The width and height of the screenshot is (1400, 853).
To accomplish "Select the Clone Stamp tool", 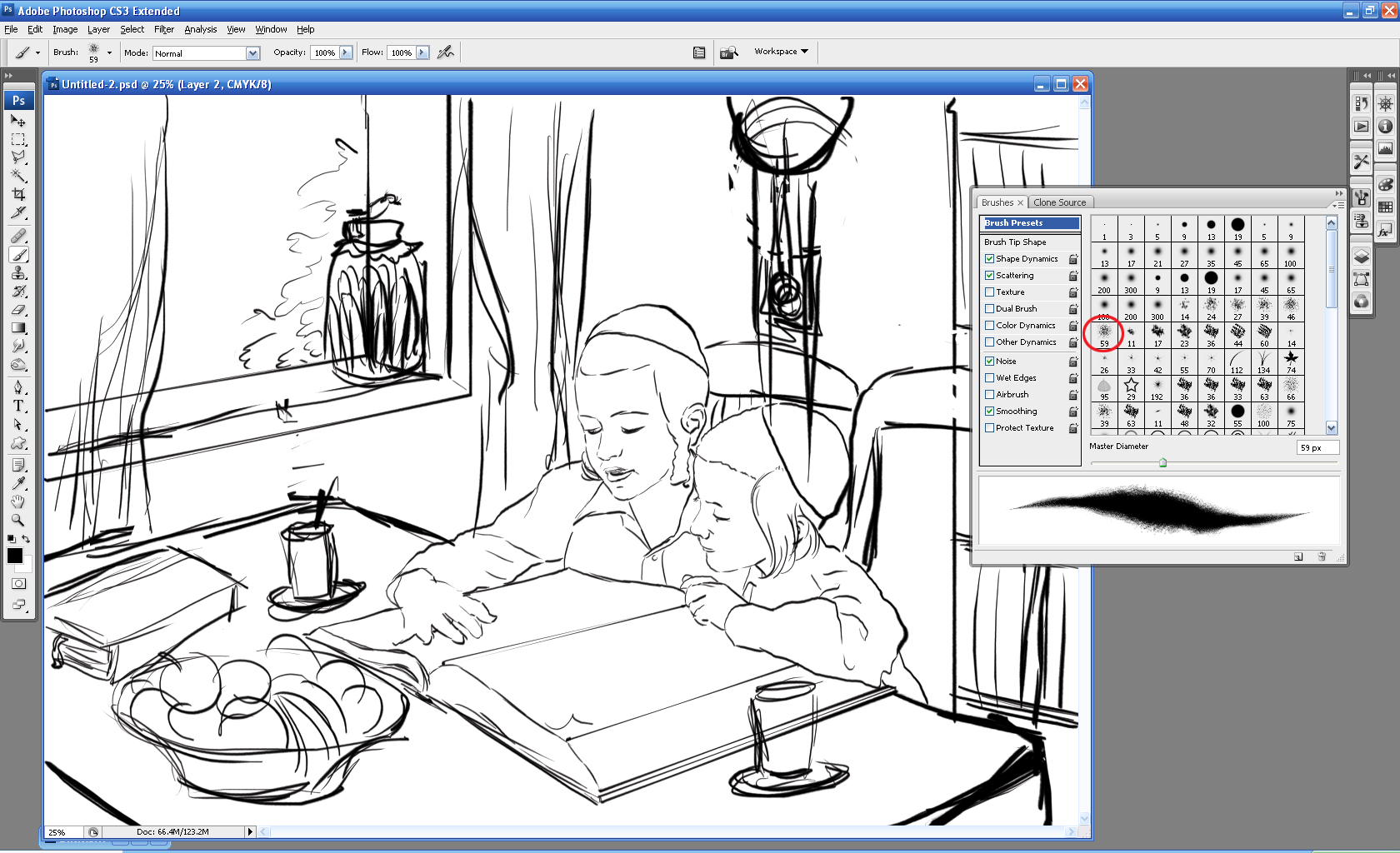I will [17, 273].
